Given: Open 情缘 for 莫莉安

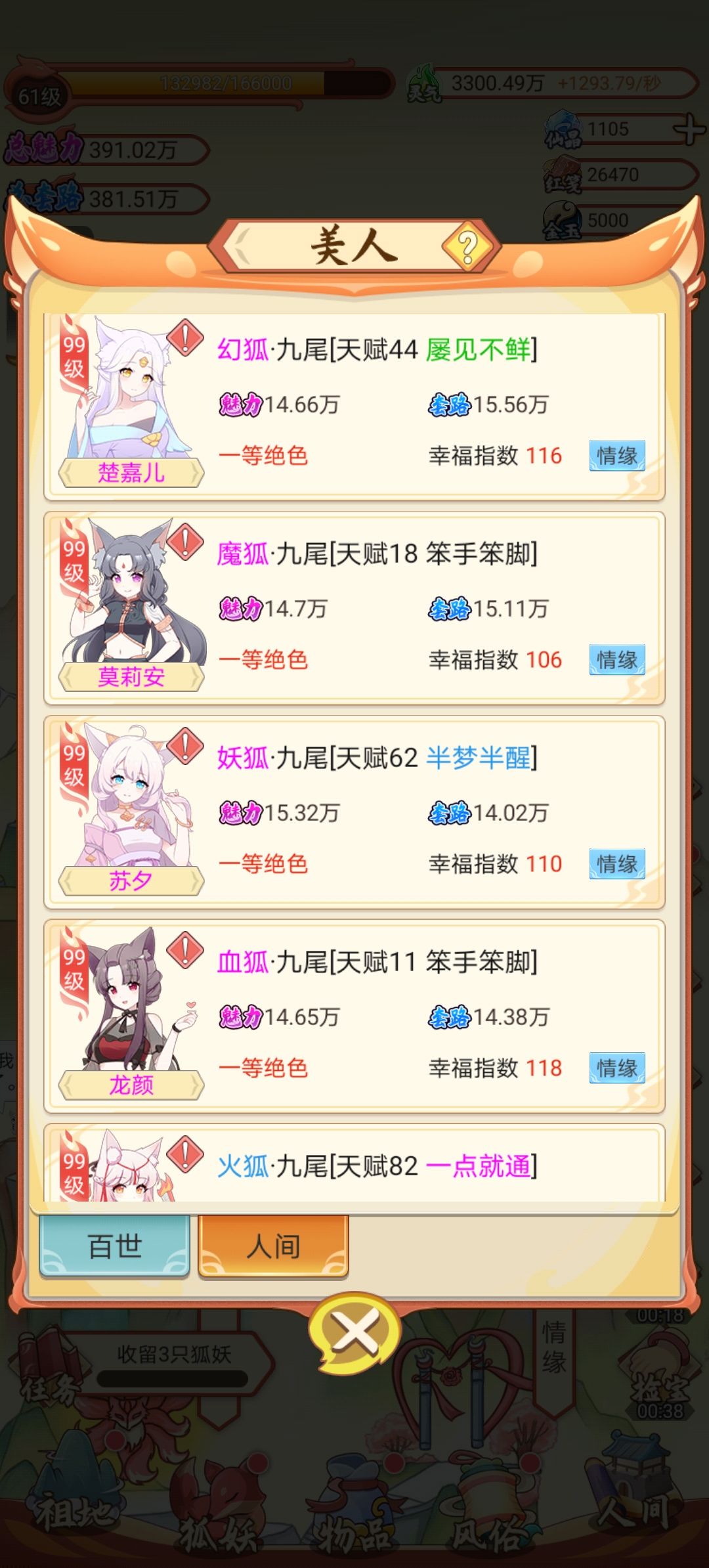Looking at the screenshot, I should [617, 660].
